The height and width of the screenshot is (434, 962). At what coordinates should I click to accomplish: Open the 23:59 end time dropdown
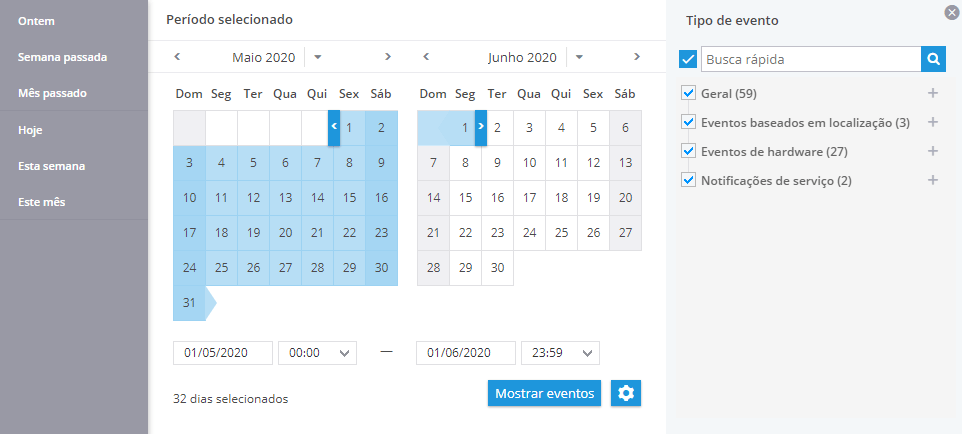pos(561,353)
